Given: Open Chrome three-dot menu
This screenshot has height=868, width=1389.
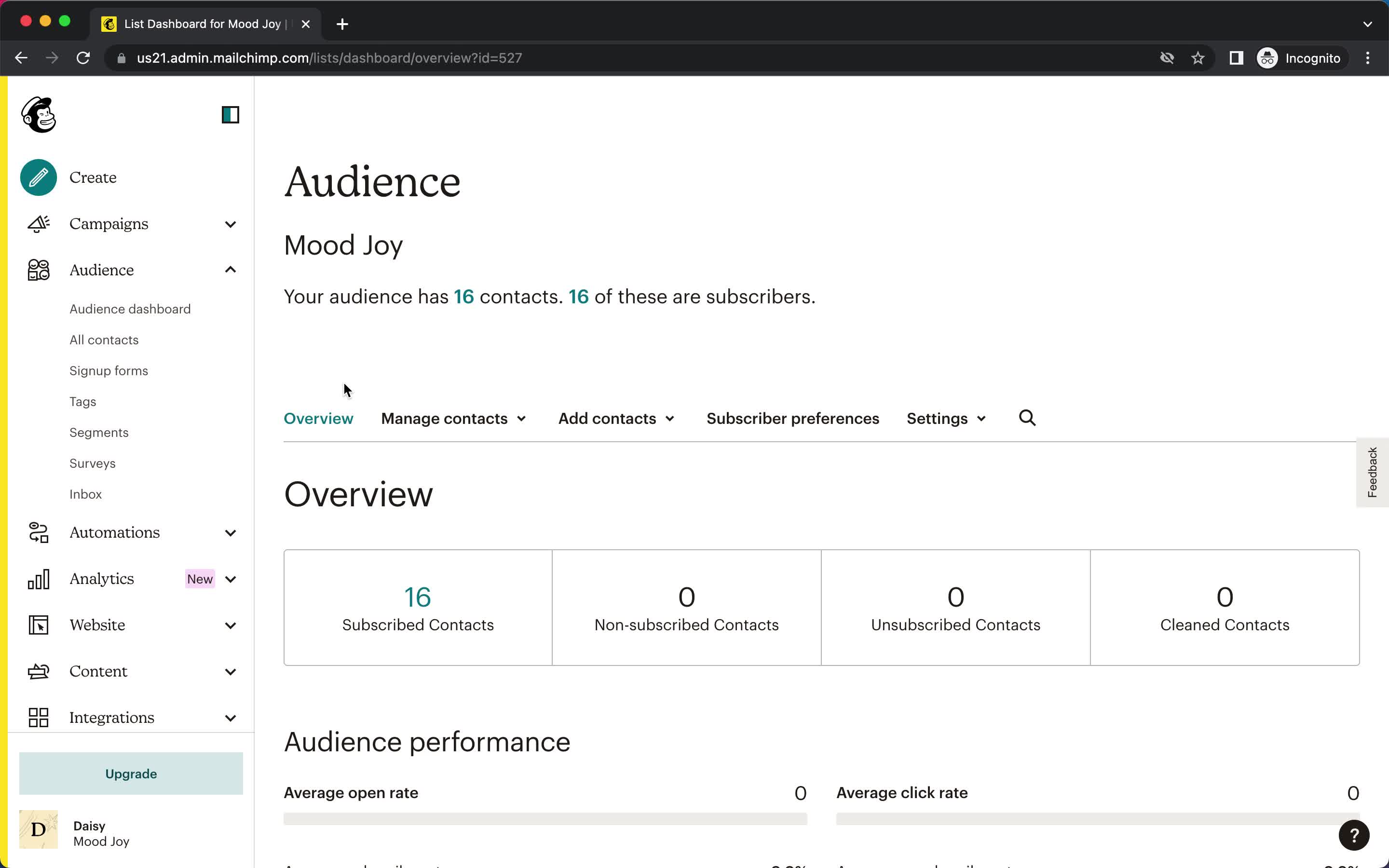Looking at the screenshot, I should pyautogui.click(x=1368, y=58).
